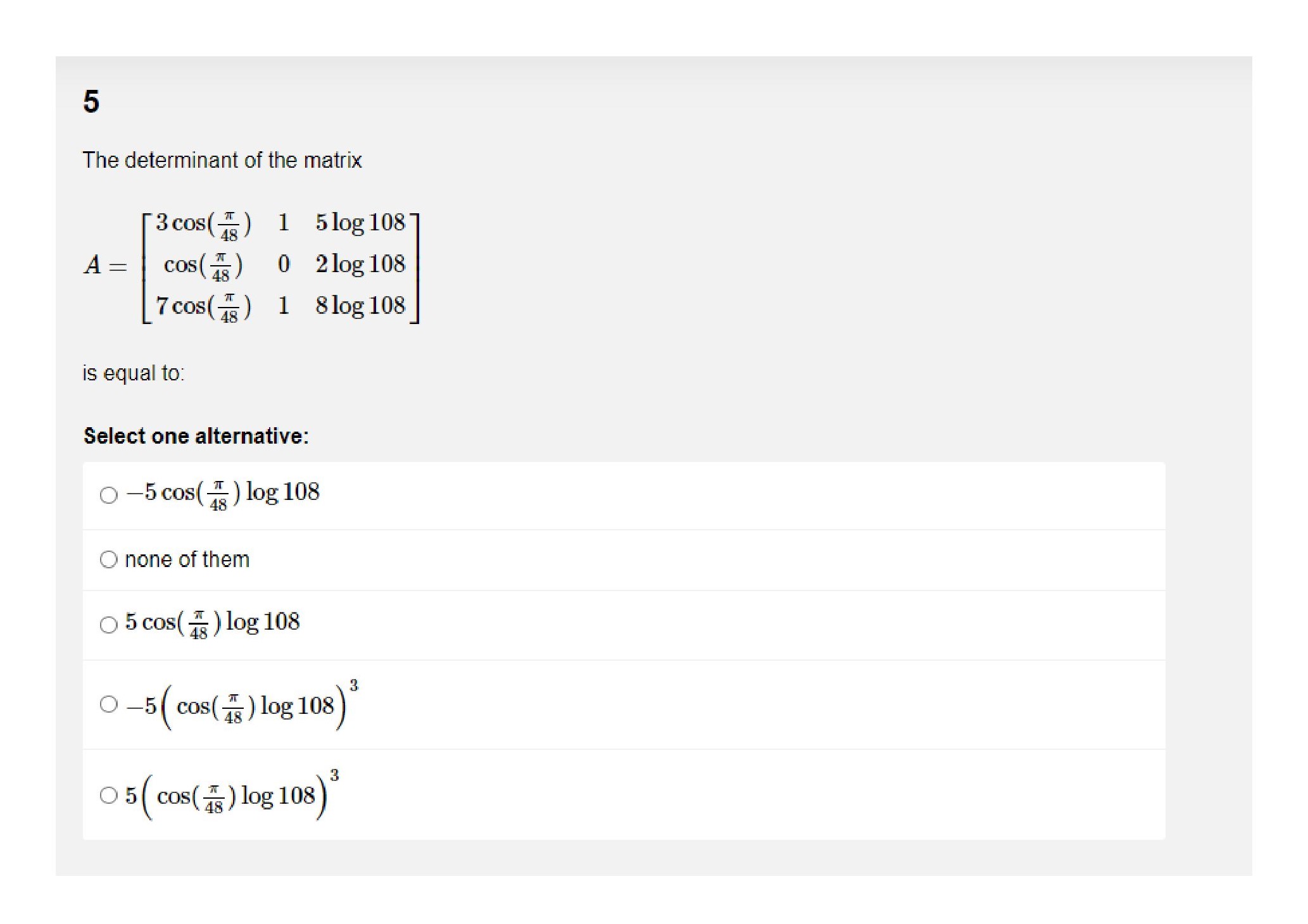Click the 8 log 108 matrix entry
The width and height of the screenshot is (1308, 924).
click(360, 306)
